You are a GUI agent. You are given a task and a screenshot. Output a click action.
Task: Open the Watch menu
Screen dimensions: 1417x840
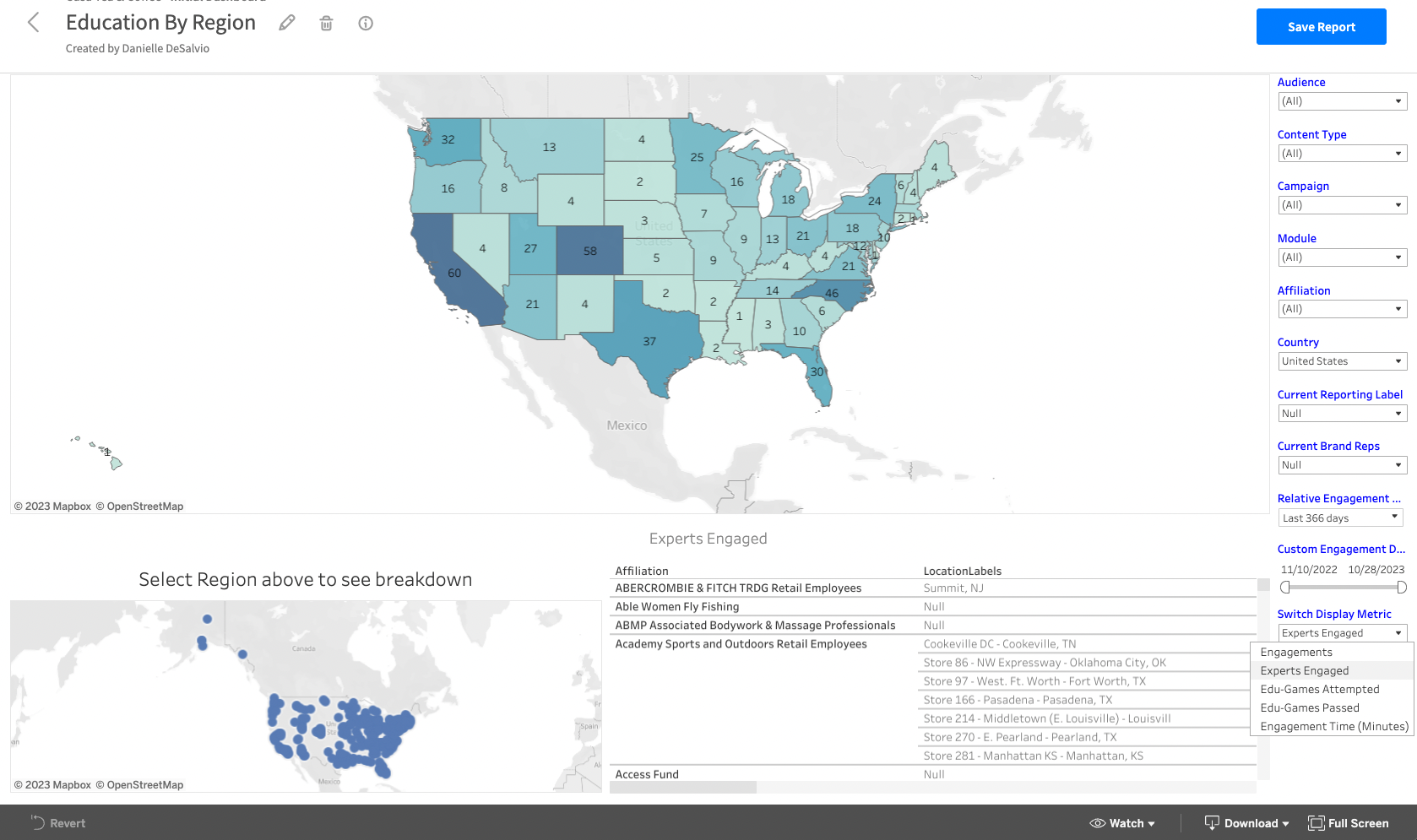1122,823
